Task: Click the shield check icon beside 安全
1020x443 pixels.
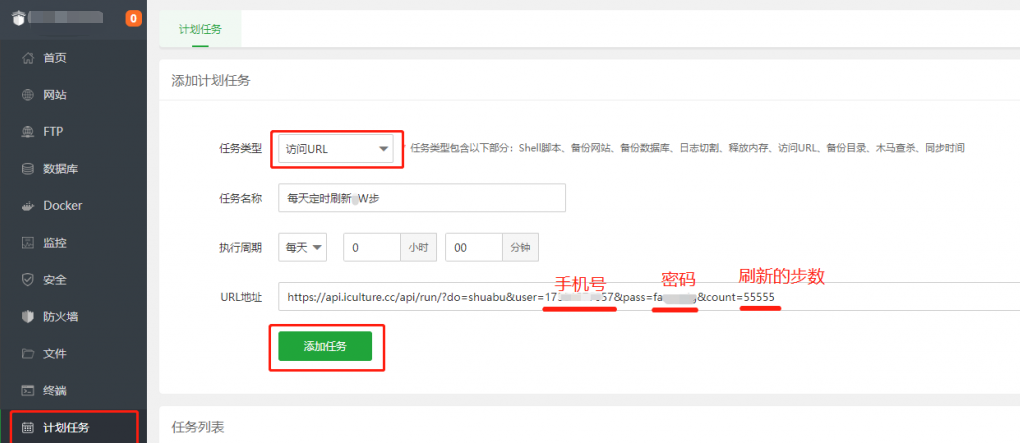Action: [27, 280]
